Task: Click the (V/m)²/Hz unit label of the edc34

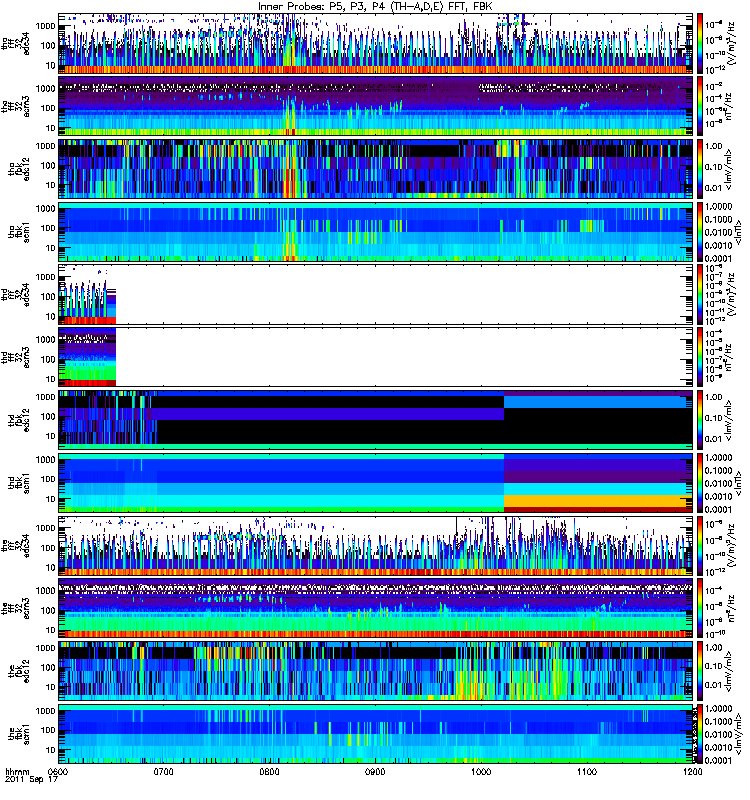Action: tap(730, 545)
